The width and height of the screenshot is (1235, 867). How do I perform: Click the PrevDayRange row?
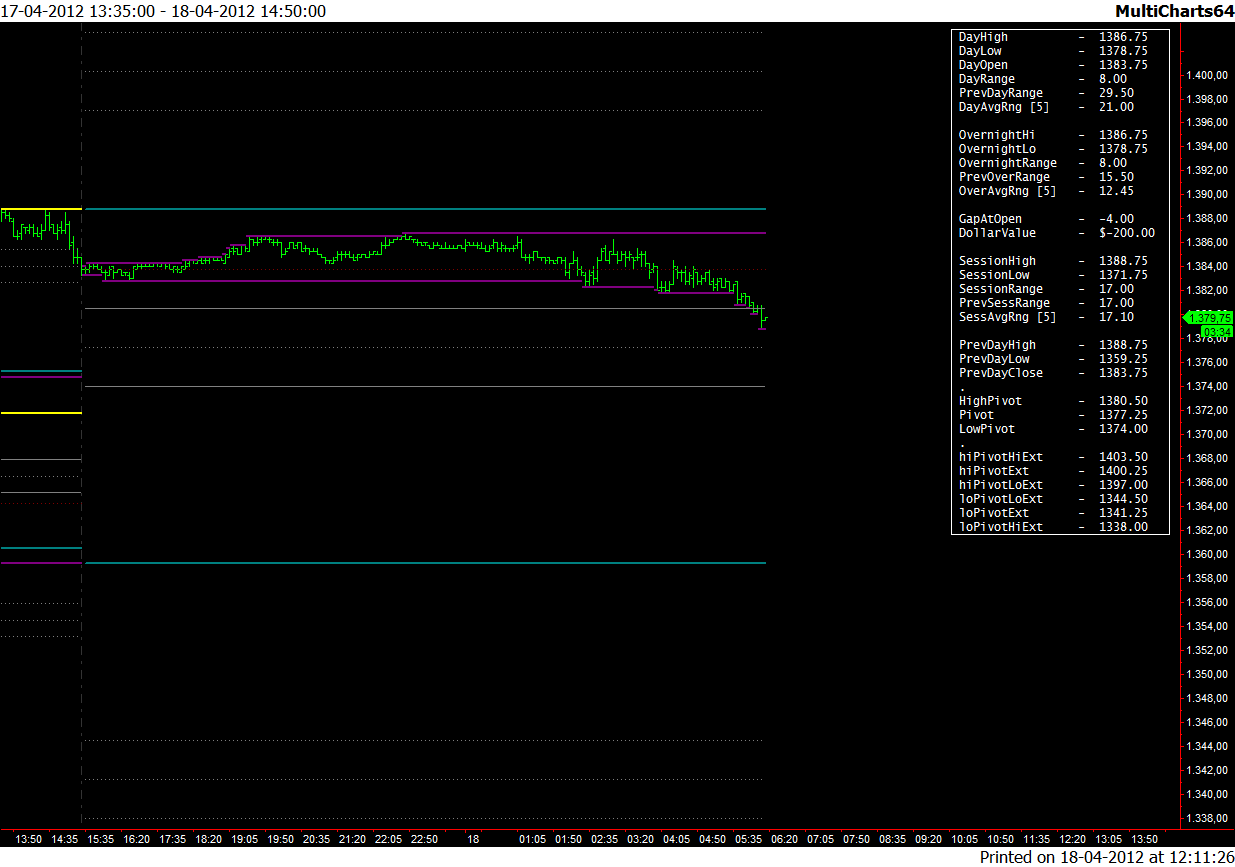point(1046,93)
